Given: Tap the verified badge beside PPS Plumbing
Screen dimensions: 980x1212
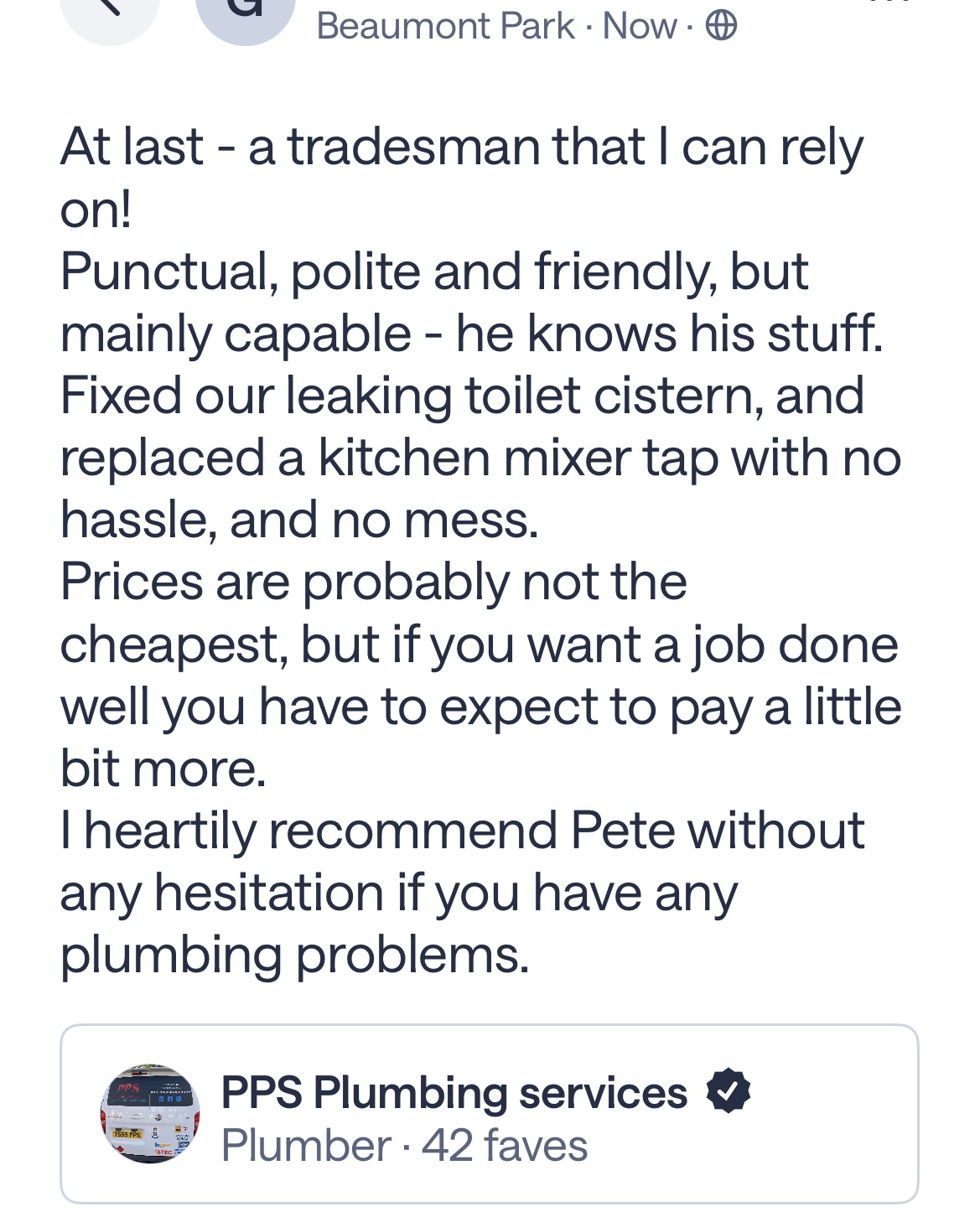Looking at the screenshot, I should pyautogui.click(x=728, y=1091).
